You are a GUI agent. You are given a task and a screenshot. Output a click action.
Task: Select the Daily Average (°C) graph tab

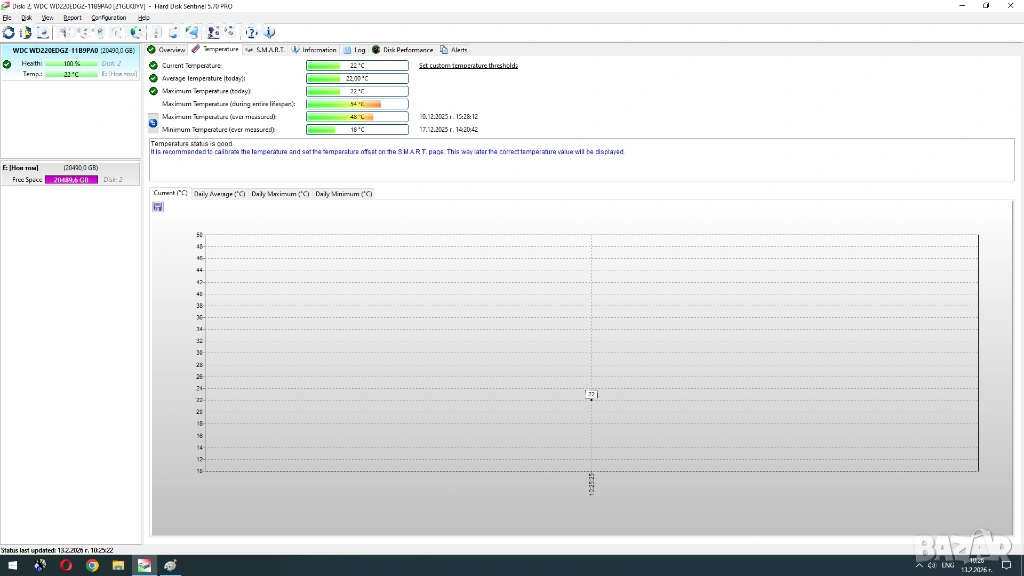pos(219,193)
